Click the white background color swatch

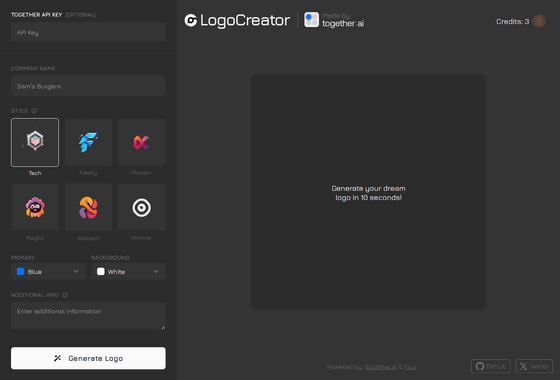pyautogui.click(x=101, y=271)
